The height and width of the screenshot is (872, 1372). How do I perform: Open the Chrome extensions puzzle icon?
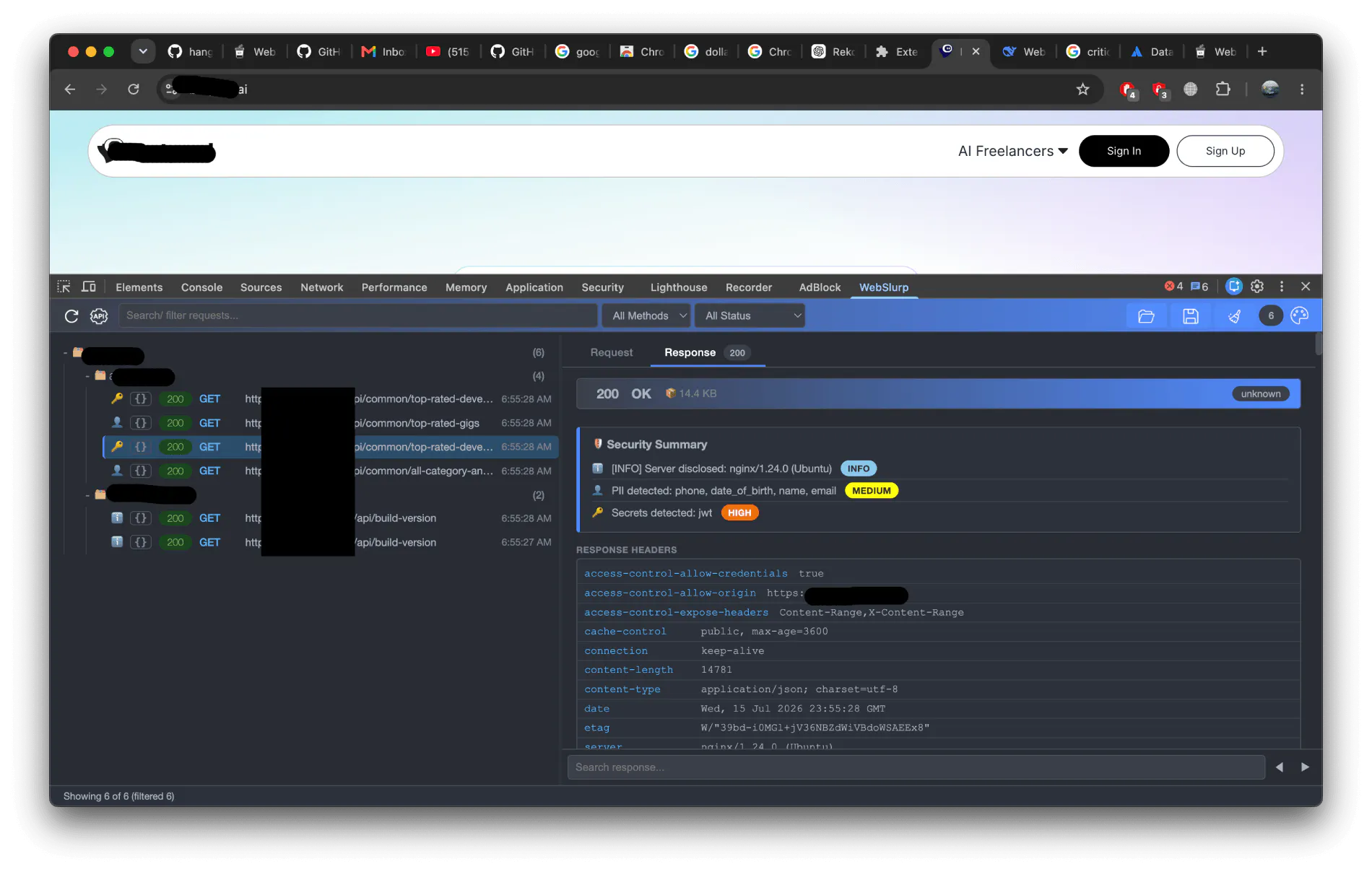point(1223,90)
